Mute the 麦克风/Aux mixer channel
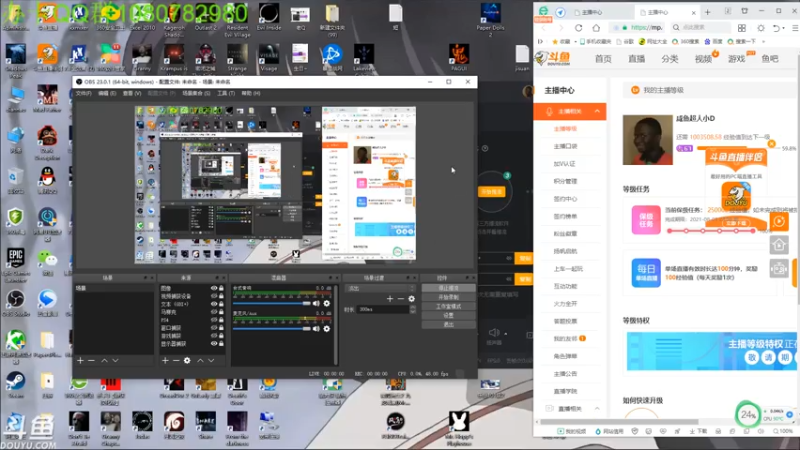Image resolution: width=800 pixels, height=450 pixels. (316, 329)
